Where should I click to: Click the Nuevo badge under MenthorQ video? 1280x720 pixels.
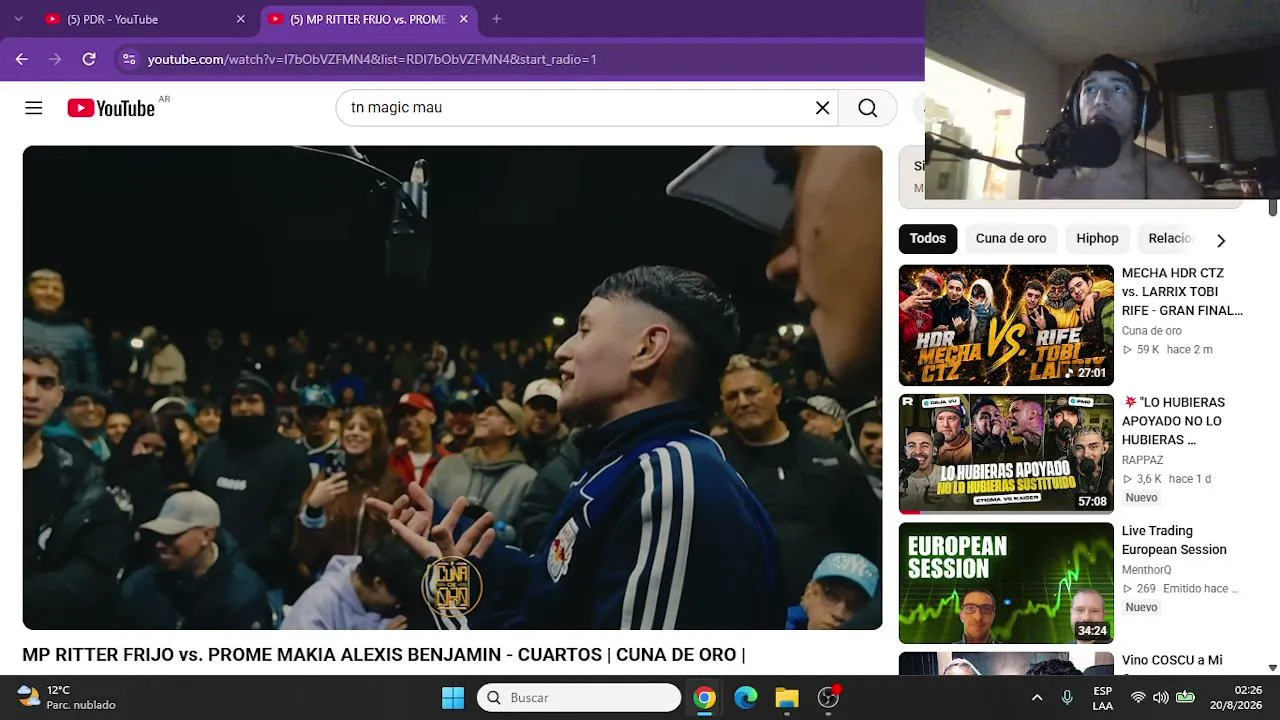point(1141,608)
